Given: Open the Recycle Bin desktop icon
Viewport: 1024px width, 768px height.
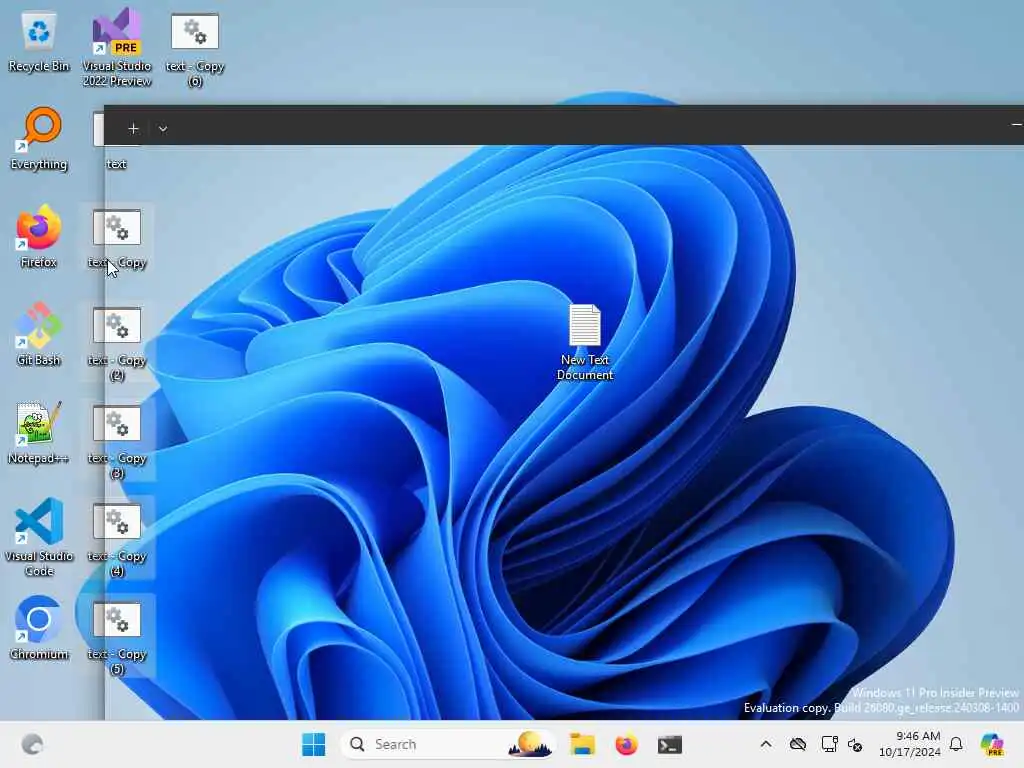Looking at the screenshot, I should pyautogui.click(x=39, y=43).
